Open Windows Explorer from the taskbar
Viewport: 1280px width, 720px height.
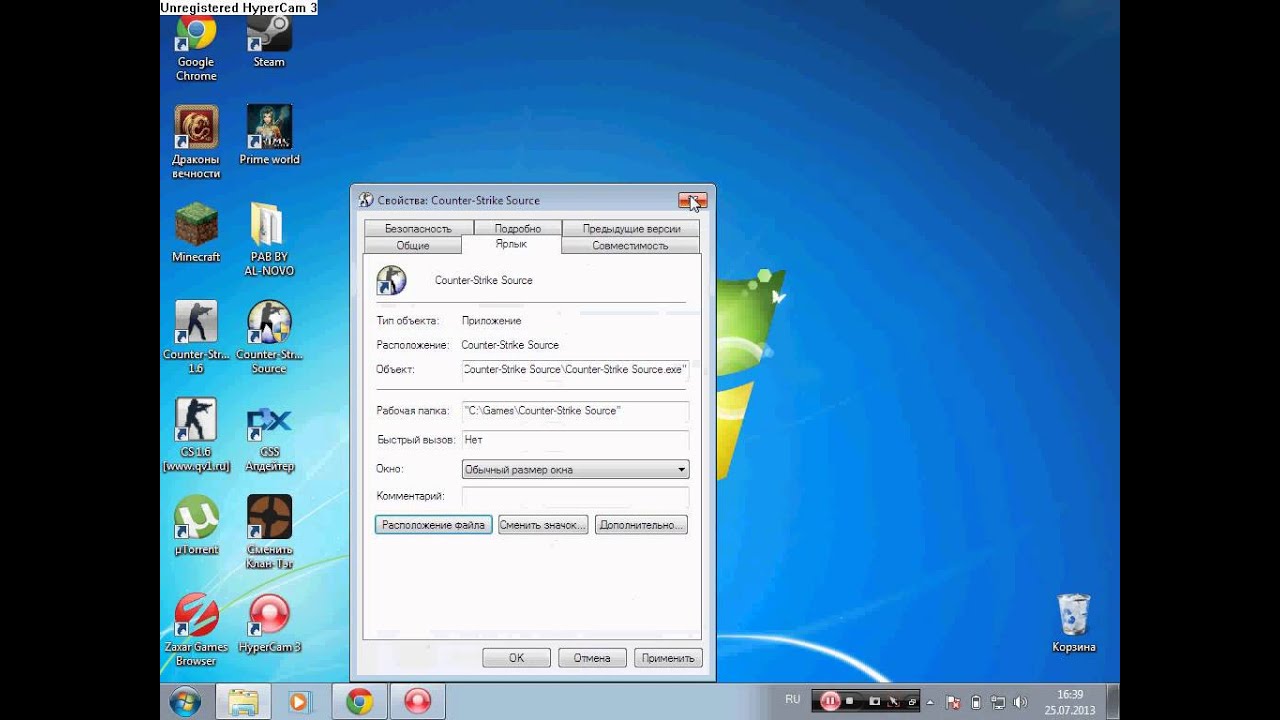pyautogui.click(x=242, y=702)
